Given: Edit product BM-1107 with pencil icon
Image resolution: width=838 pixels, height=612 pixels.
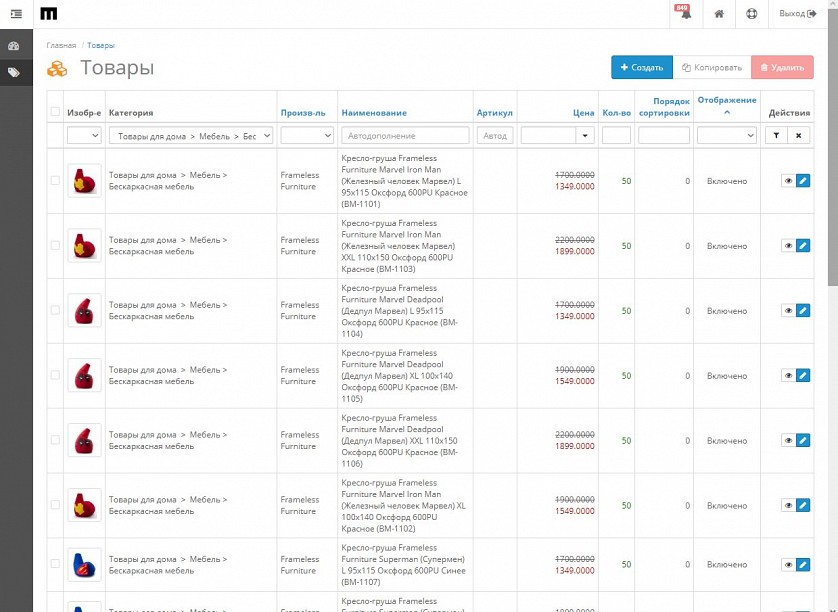Looking at the screenshot, I should coord(803,564).
